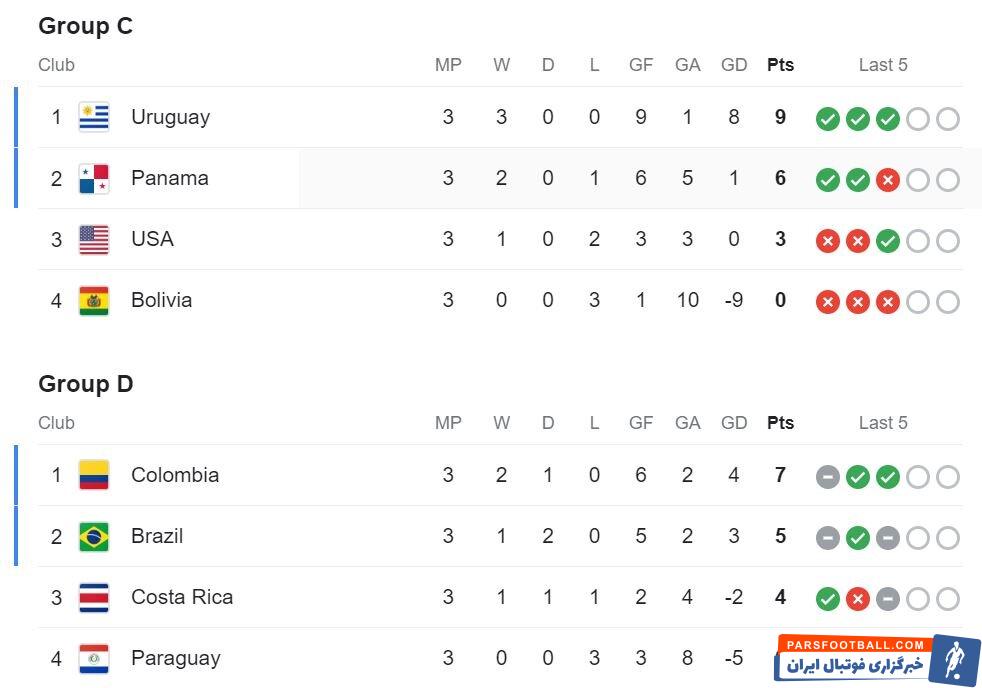Click the Paraguay flag icon
The height and width of the screenshot is (688, 982).
[x=94, y=659]
